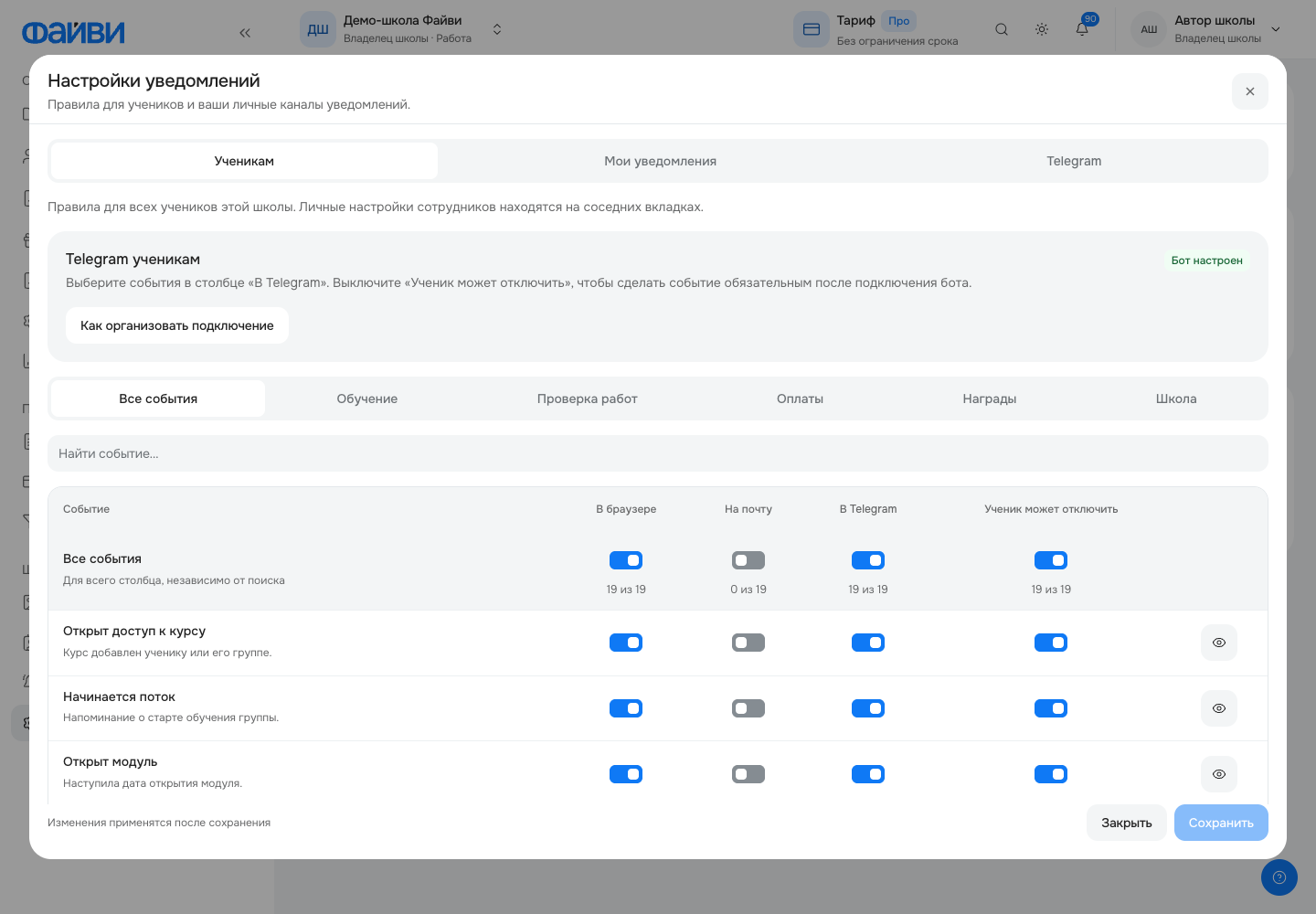Enable На почту toggle for Все события
The width and height of the screenshot is (1316, 914).
(748, 560)
